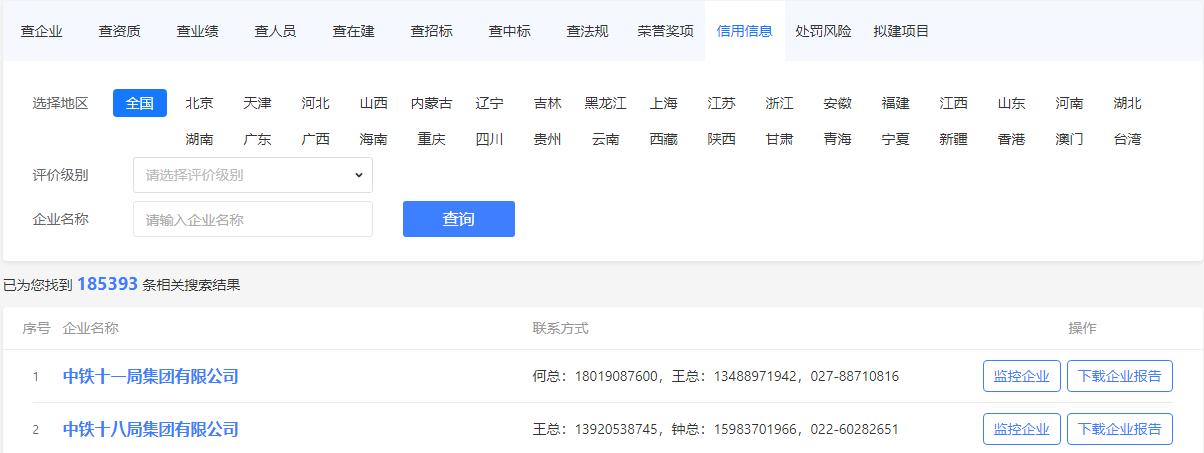
Task: Select the 全国 region filter
Action: point(140,103)
